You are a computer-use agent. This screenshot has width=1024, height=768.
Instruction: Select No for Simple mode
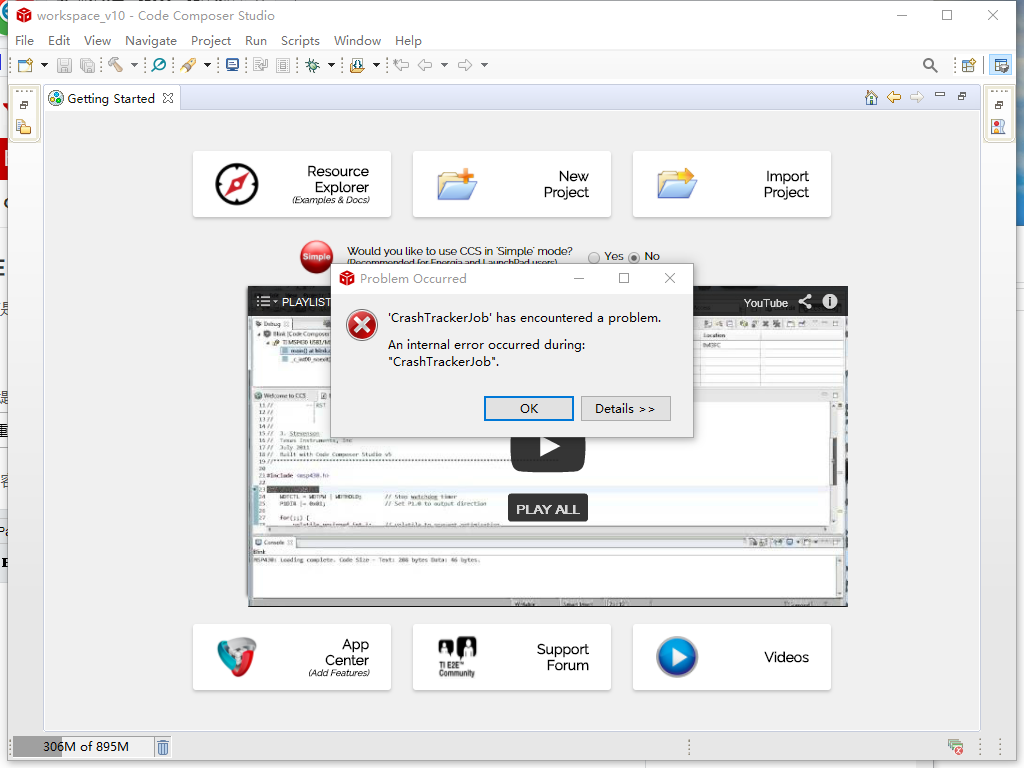(634, 257)
